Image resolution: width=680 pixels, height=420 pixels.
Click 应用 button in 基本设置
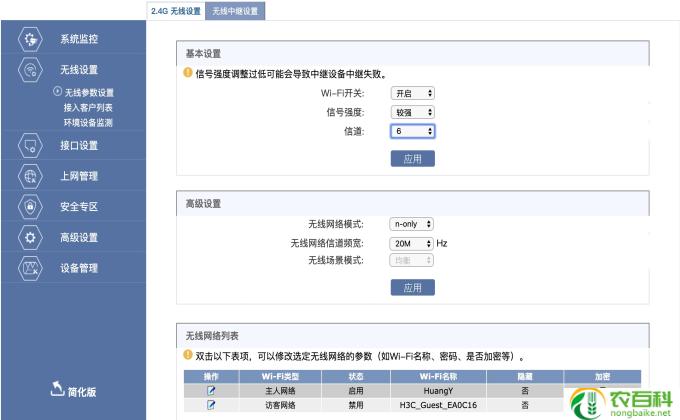point(412,158)
